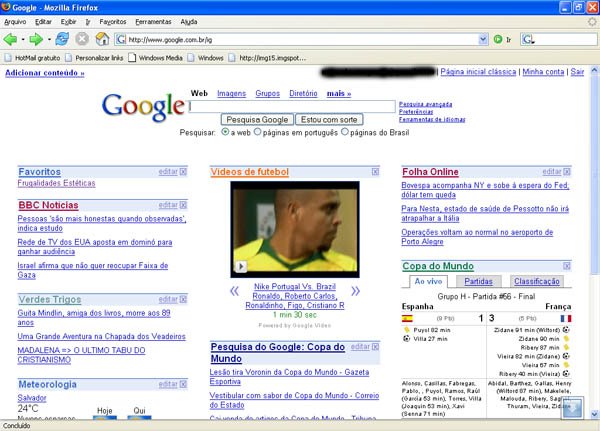
Task: Open Página inicial clássica link
Action: (478, 72)
